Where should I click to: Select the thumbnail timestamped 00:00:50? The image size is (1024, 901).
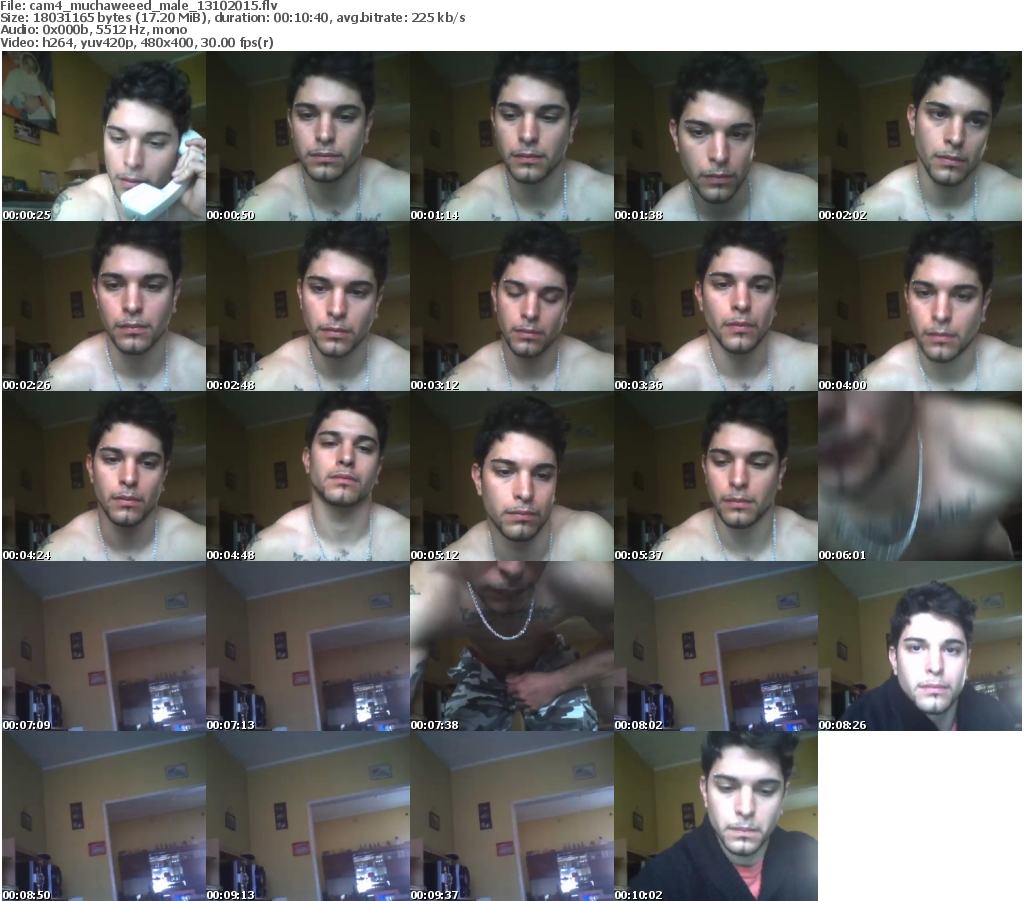tap(308, 136)
